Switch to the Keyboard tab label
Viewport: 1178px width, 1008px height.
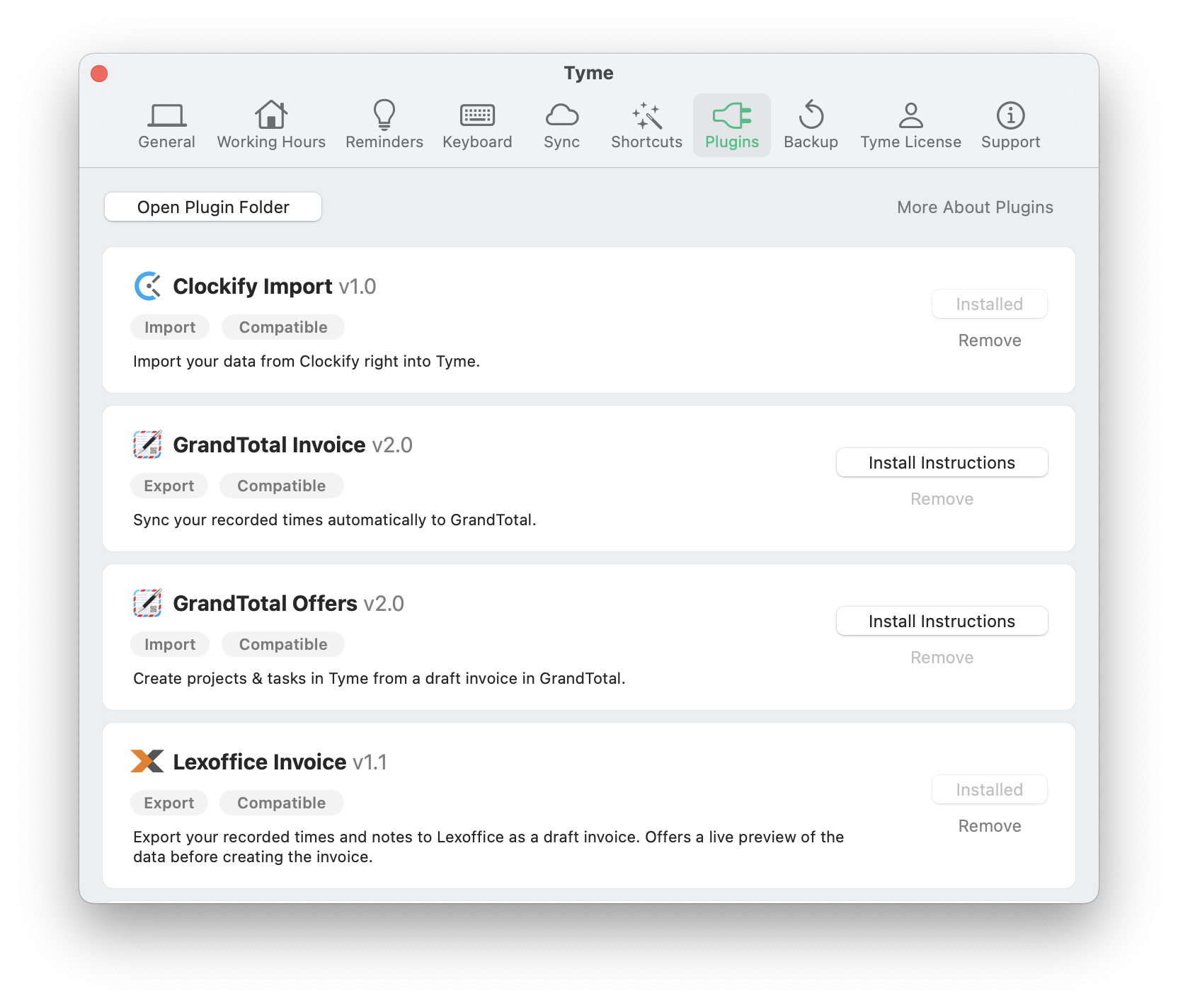point(477,142)
